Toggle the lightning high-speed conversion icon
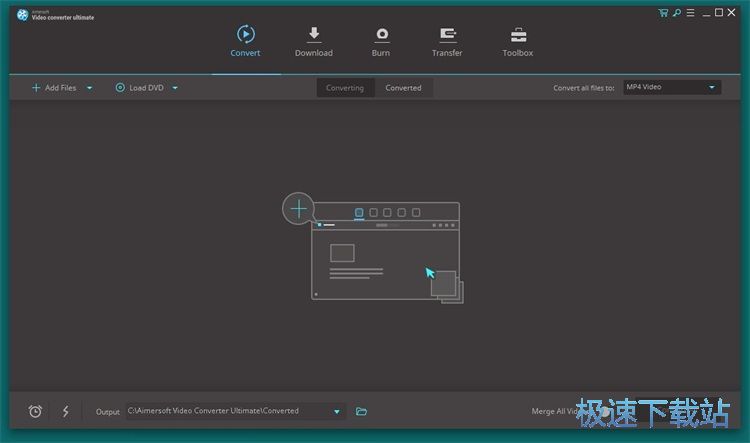Image resolution: width=750 pixels, height=443 pixels. tap(66, 411)
